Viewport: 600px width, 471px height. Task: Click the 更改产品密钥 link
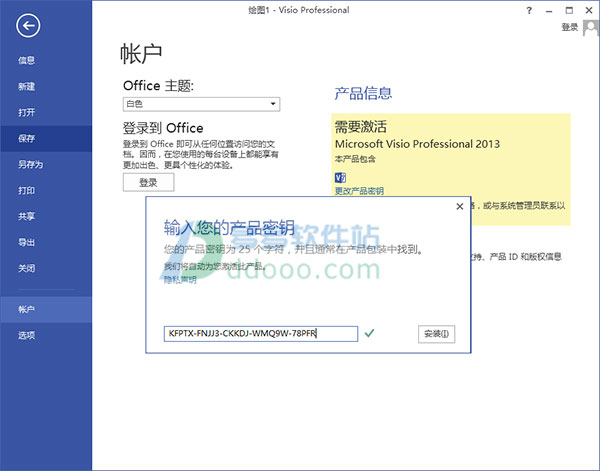tap(359, 191)
